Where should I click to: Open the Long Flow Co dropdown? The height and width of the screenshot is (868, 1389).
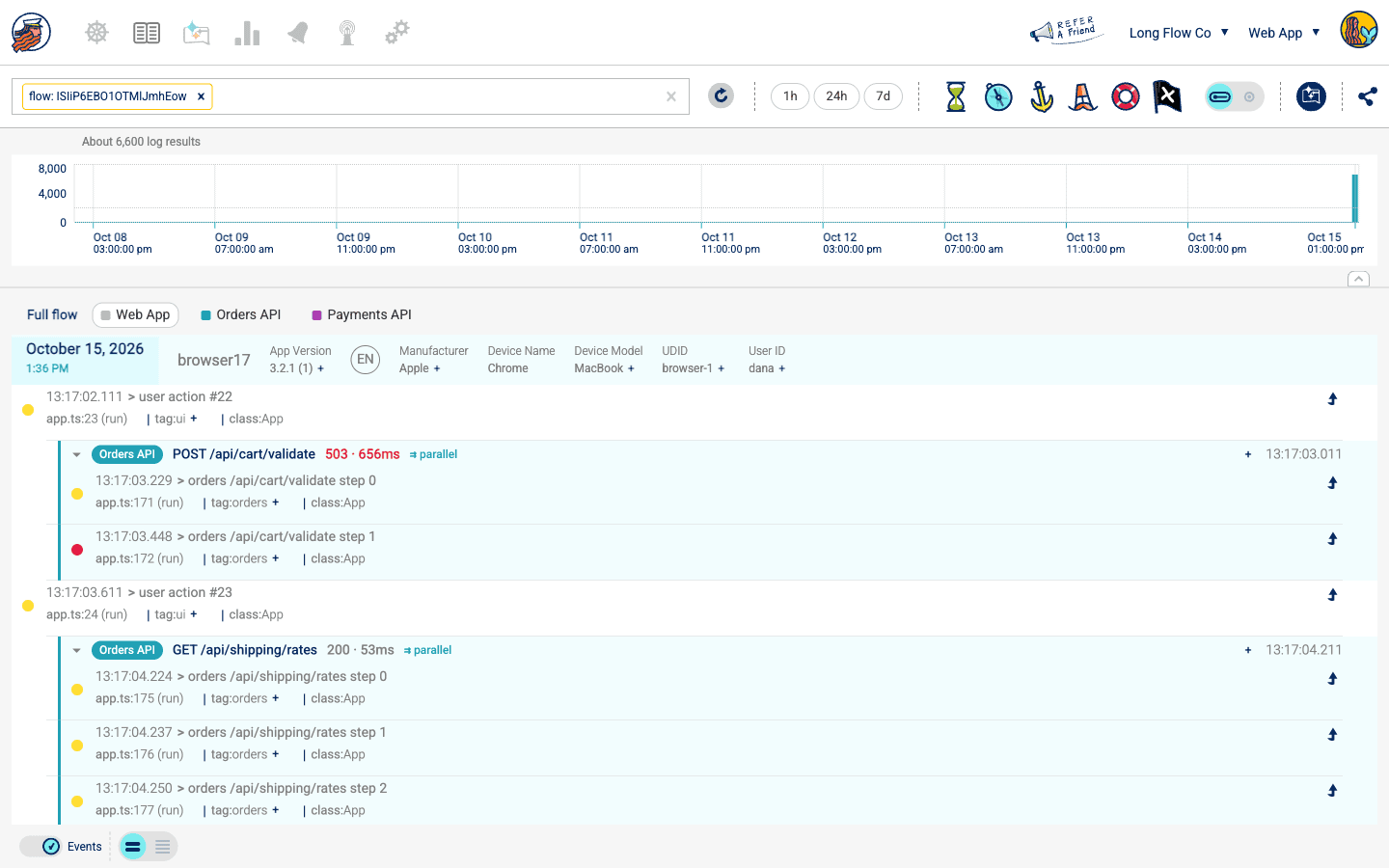point(1179,33)
